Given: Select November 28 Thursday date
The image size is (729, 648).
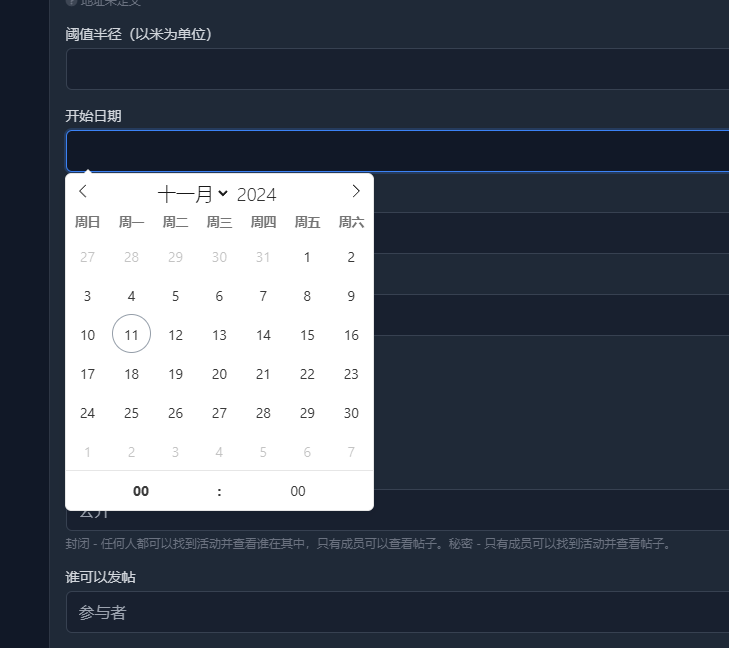Looking at the screenshot, I should click(x=263, y=413).
